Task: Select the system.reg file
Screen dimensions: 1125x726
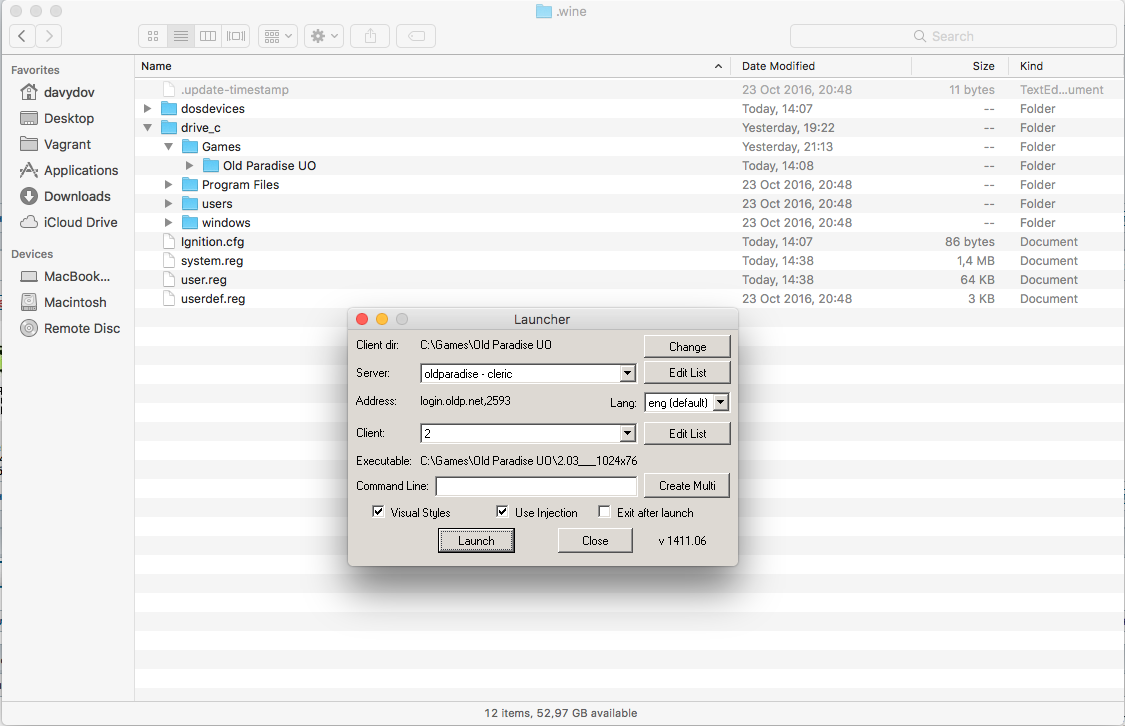Action: [212, 261]
